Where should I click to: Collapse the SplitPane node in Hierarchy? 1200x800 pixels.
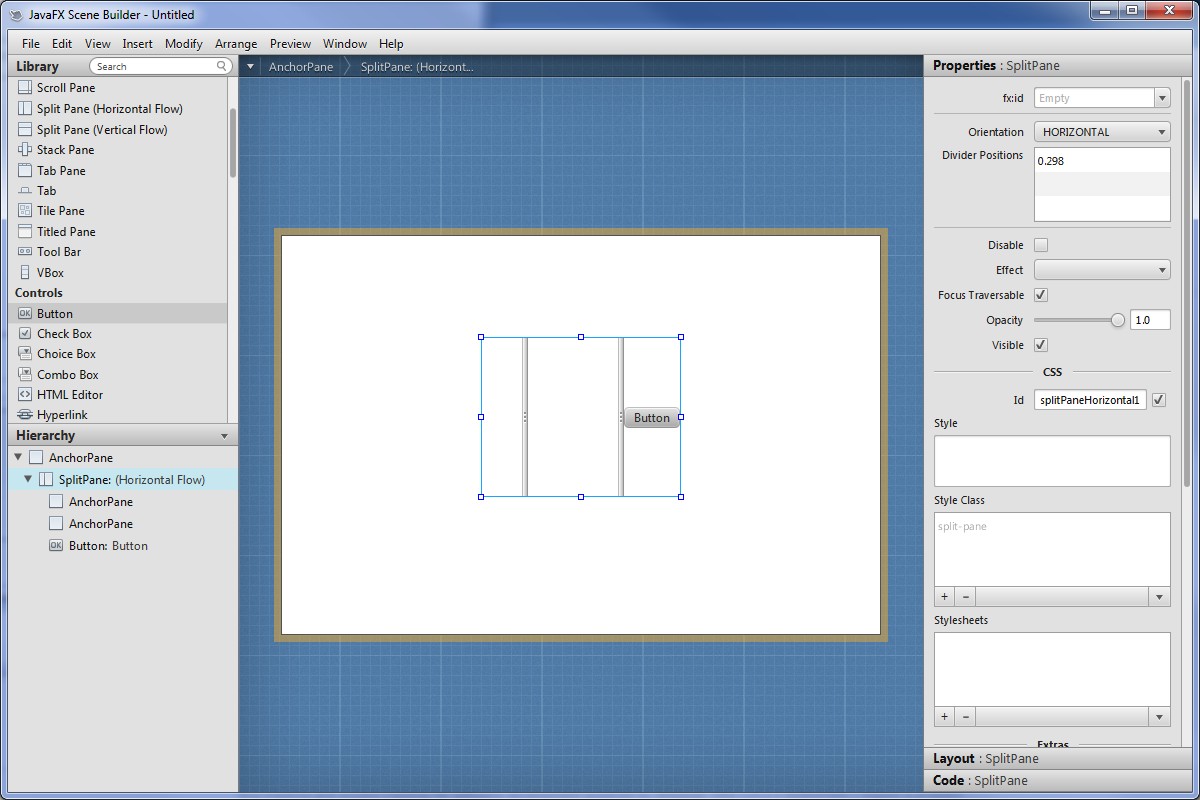coord(28,480)
